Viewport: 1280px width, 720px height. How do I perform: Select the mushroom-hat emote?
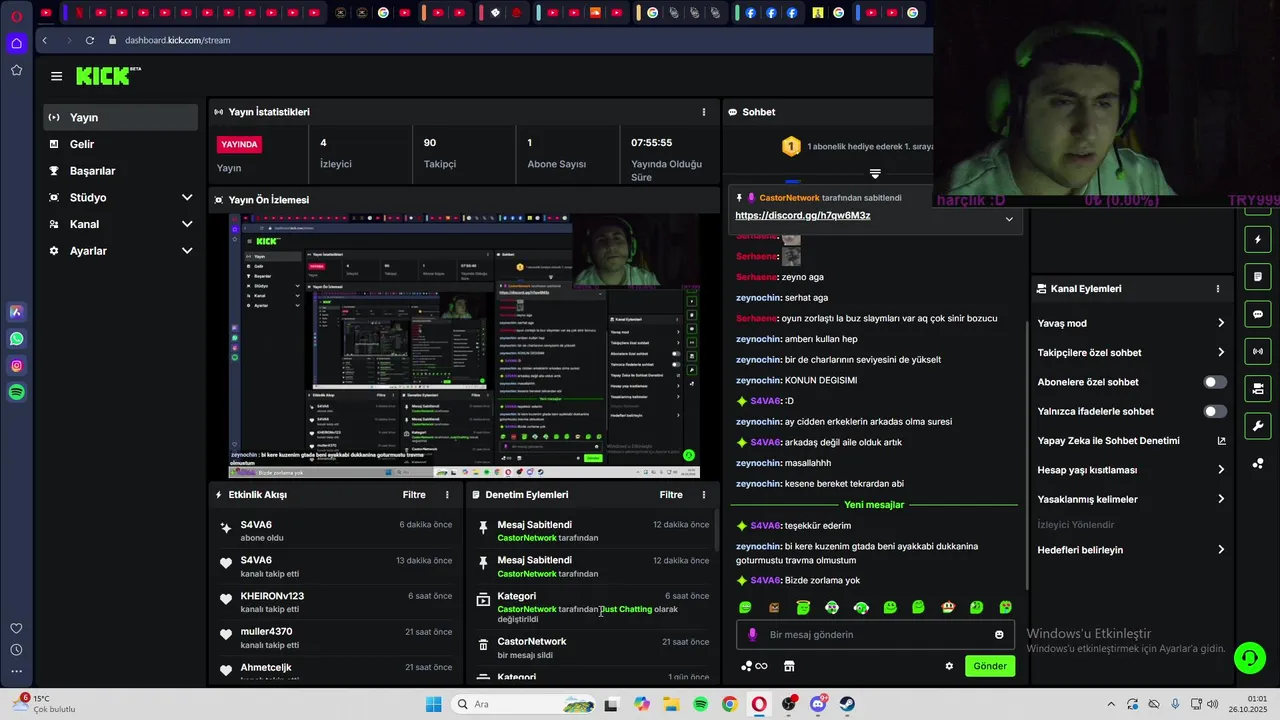click(948, 607)
